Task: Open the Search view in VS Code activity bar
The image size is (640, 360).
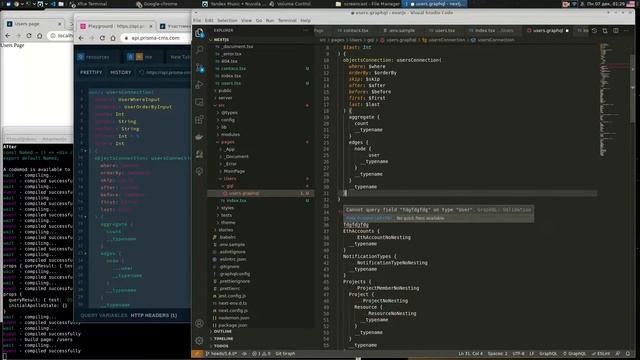Action: click(199, 50)
